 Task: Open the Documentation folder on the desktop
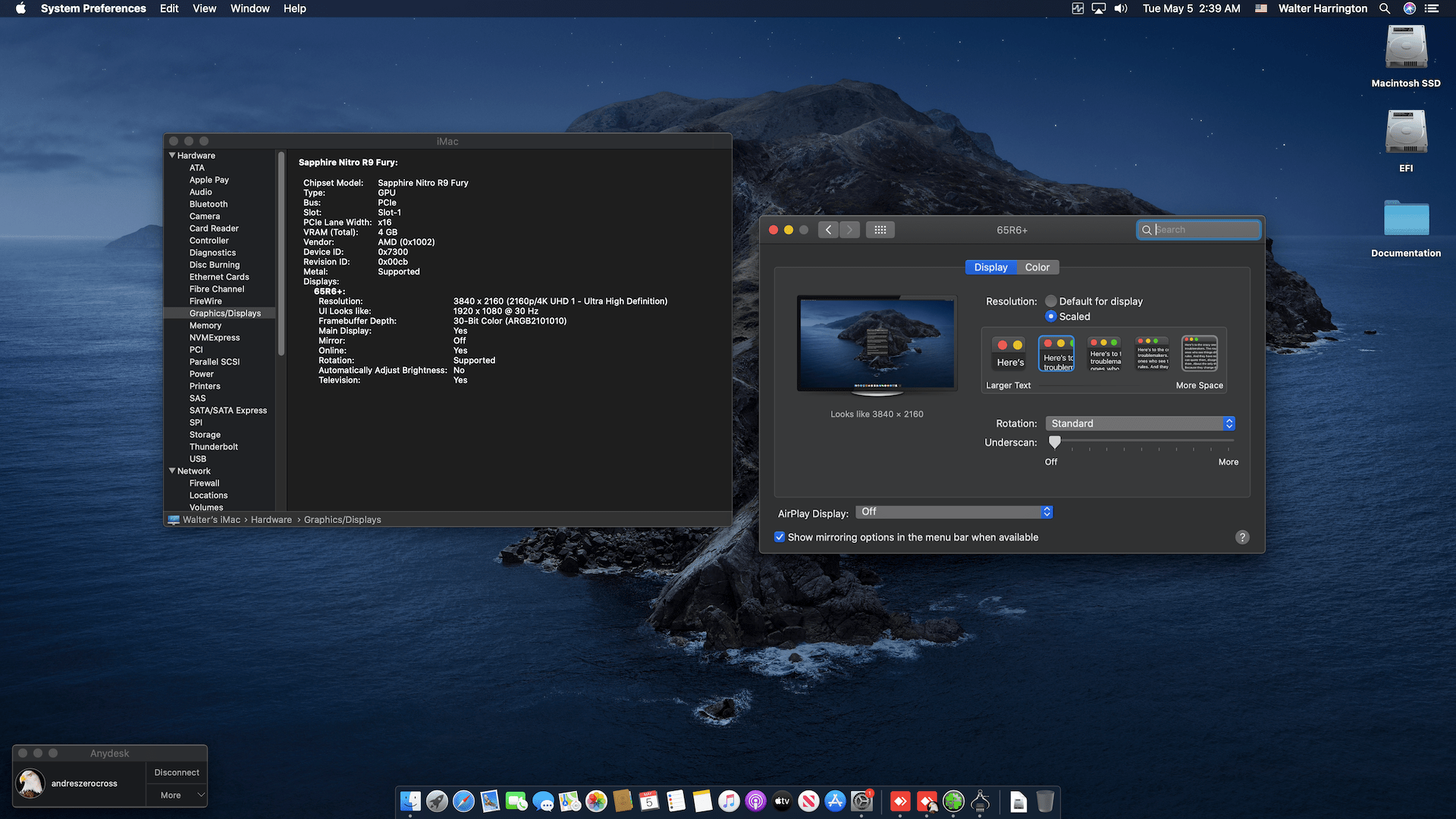point(1405,220)
